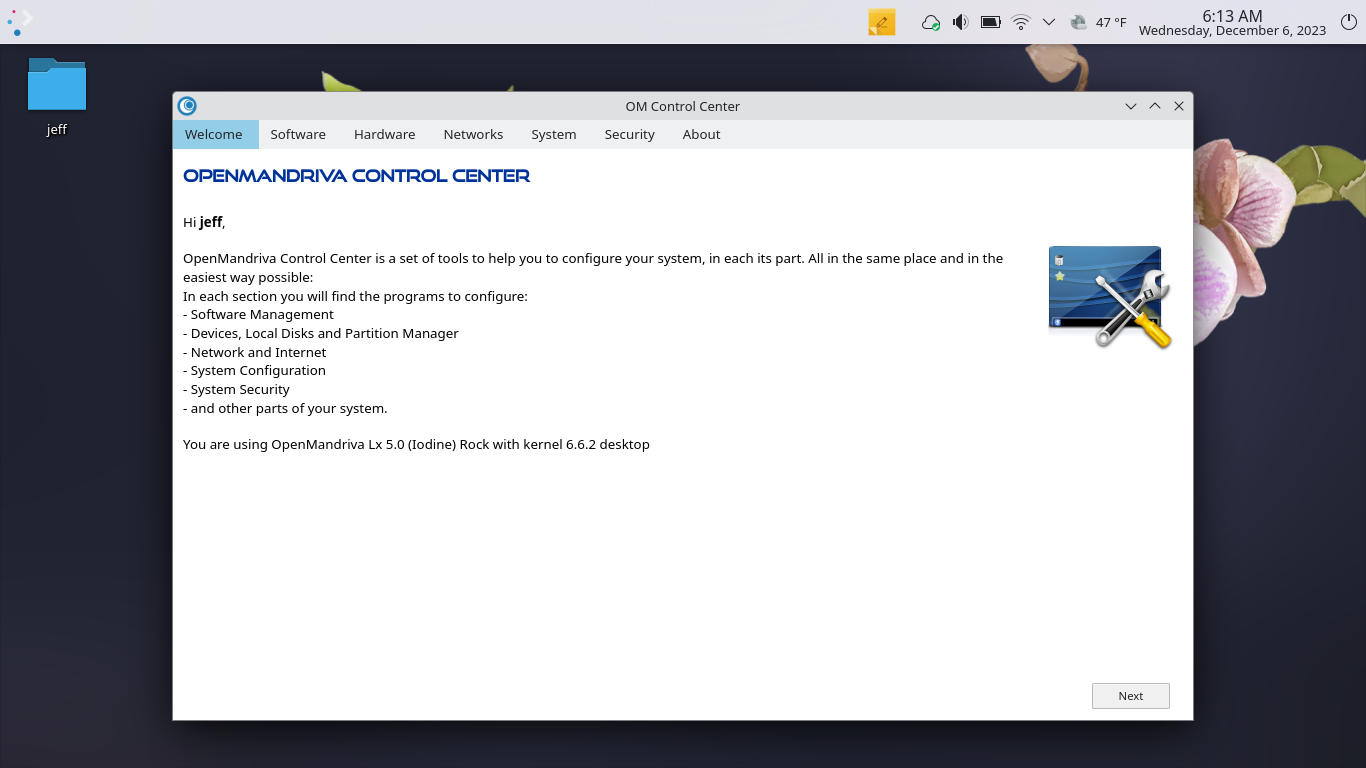The height and width of the screenshot is (768, 1366).
Task: Open the Software tab
Action: point(298,134)
